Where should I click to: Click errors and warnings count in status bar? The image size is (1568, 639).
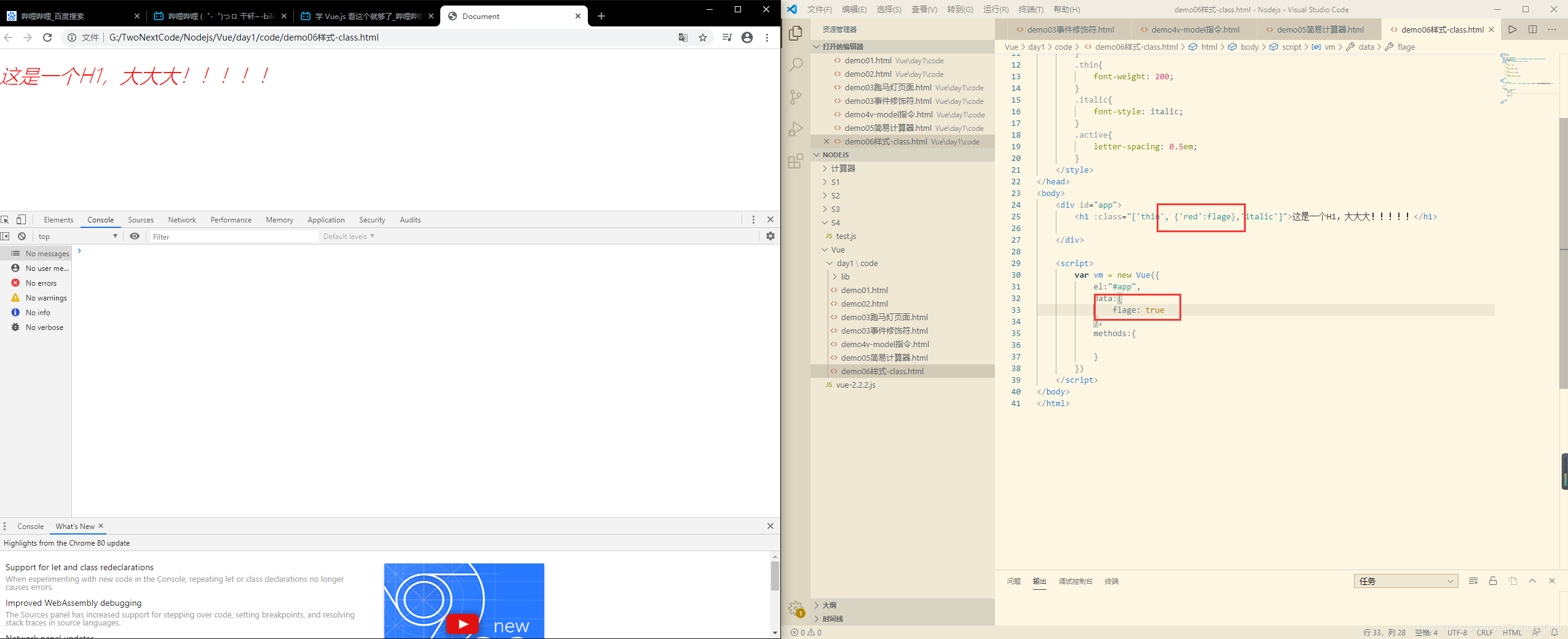click(806, 632)
